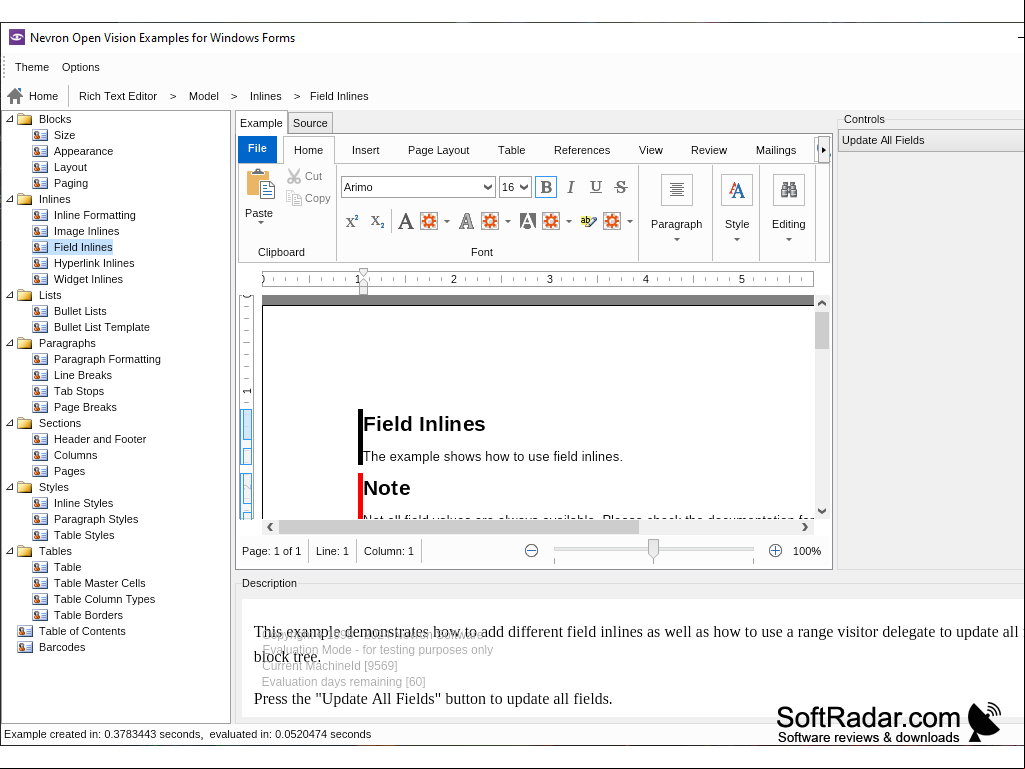1025x769 pixels.
Task: Click the Style icon
Action: (x=737, y=190)
